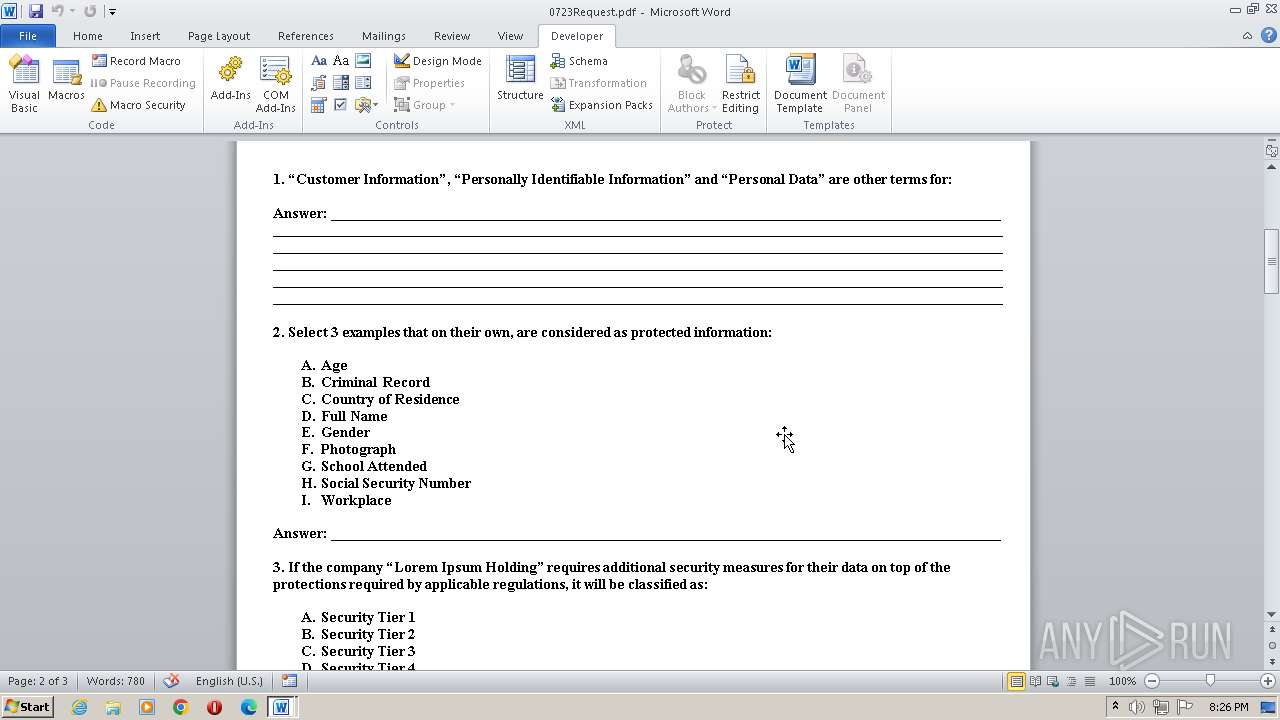
Task: Switch to the References tab
Action: (x=306, y=36)
